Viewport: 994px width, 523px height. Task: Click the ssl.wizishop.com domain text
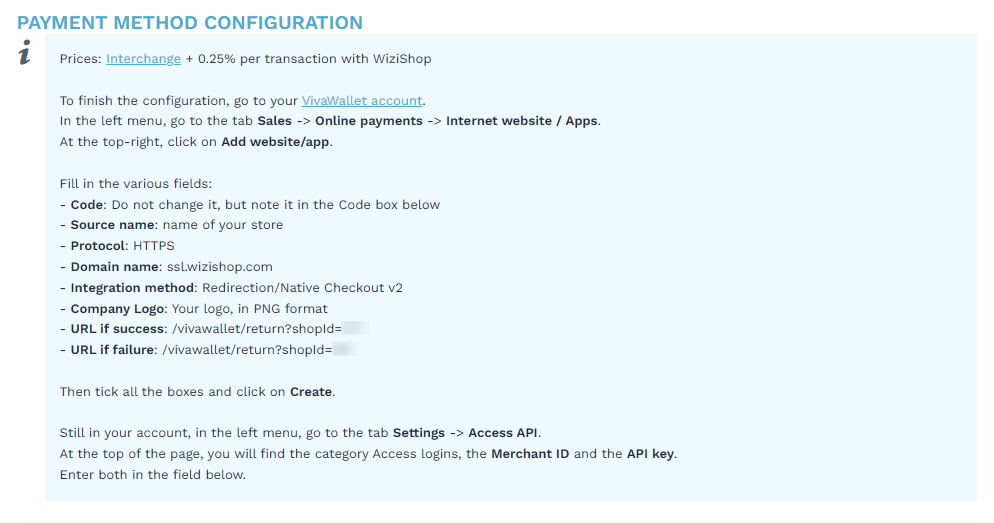219,266
